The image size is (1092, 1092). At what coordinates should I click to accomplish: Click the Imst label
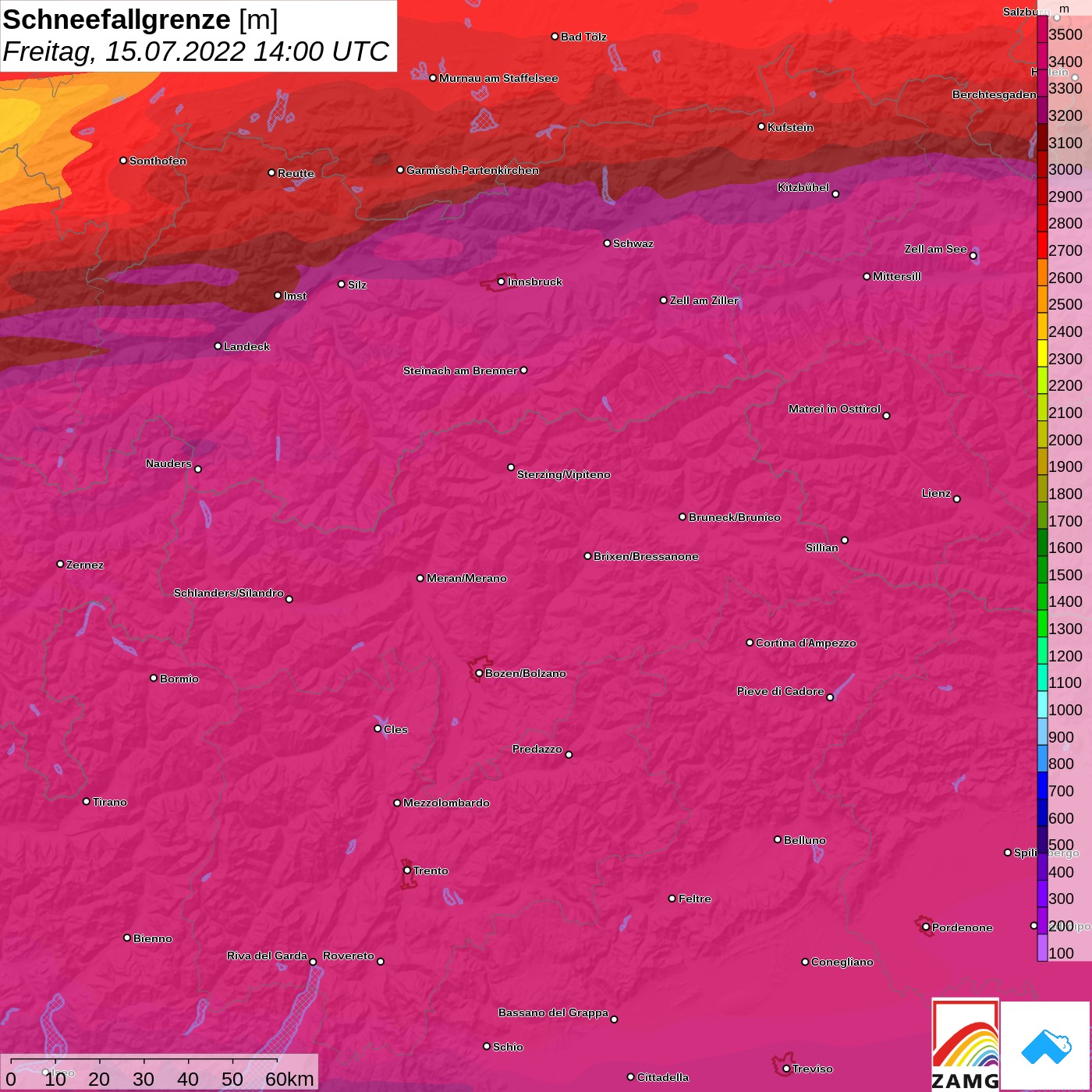295,296
